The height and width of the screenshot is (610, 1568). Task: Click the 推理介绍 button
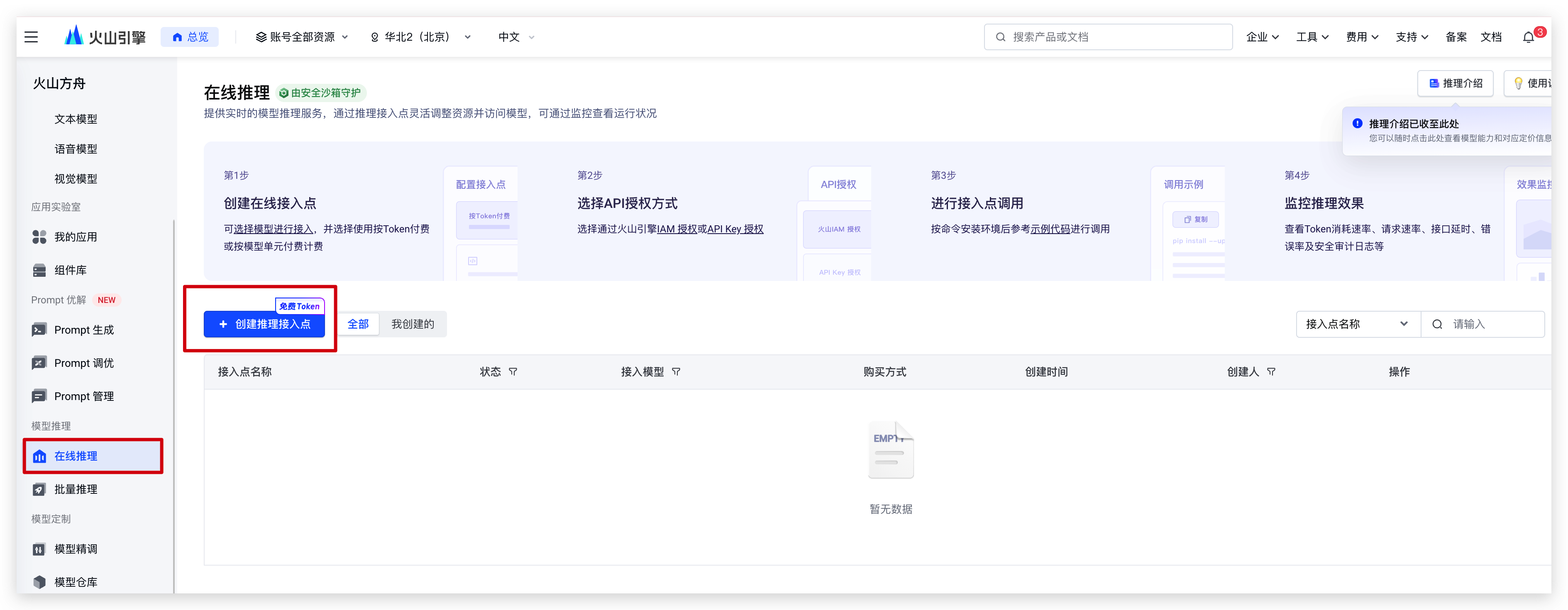pyautogui.click(x=1455, y=83)
